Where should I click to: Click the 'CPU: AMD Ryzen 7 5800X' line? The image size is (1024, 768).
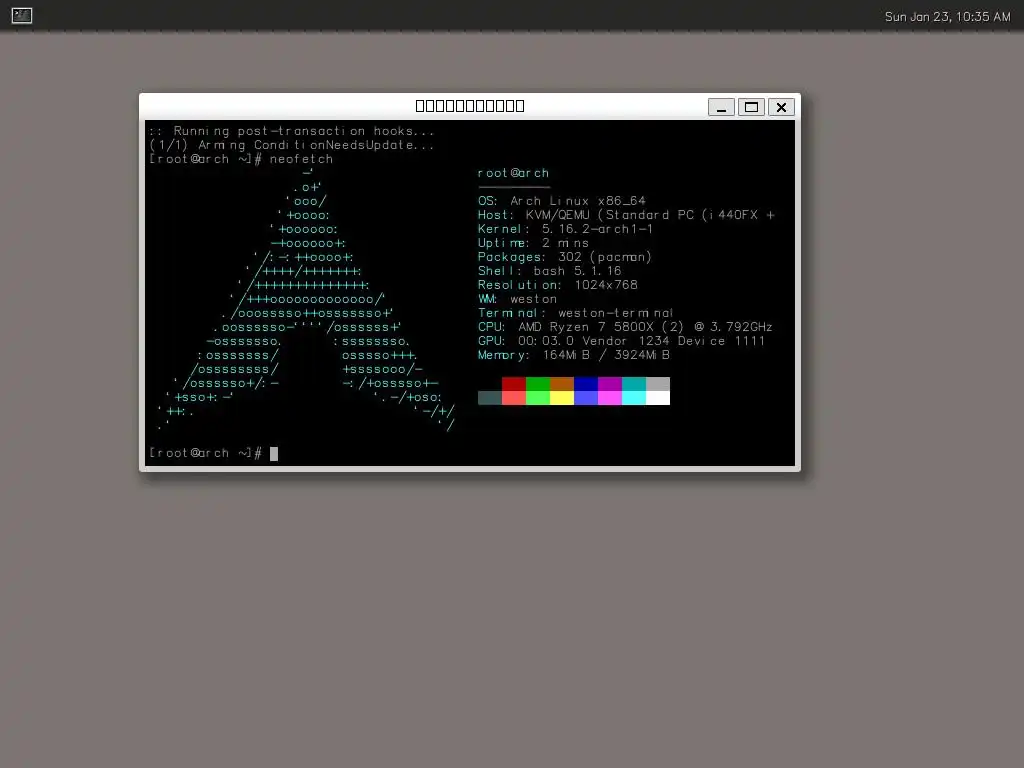pos(626,327)
